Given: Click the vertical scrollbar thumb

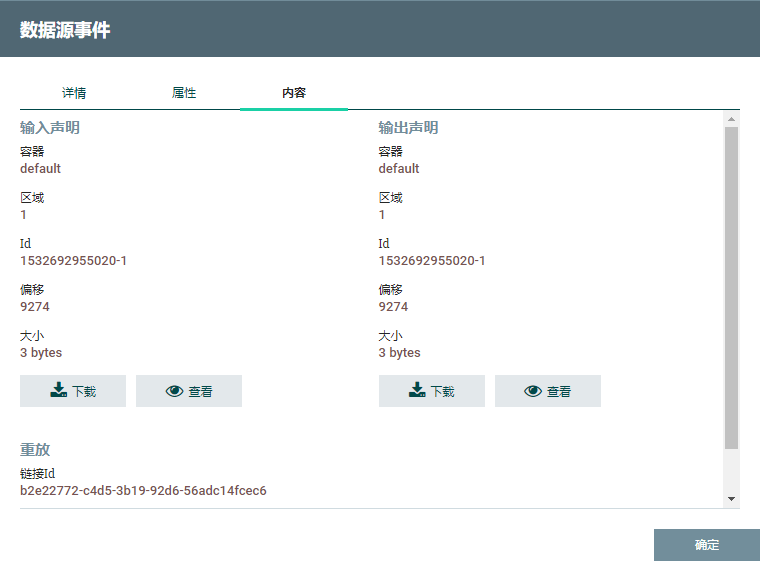Looking at the screenshot, I should click(731, 285).
